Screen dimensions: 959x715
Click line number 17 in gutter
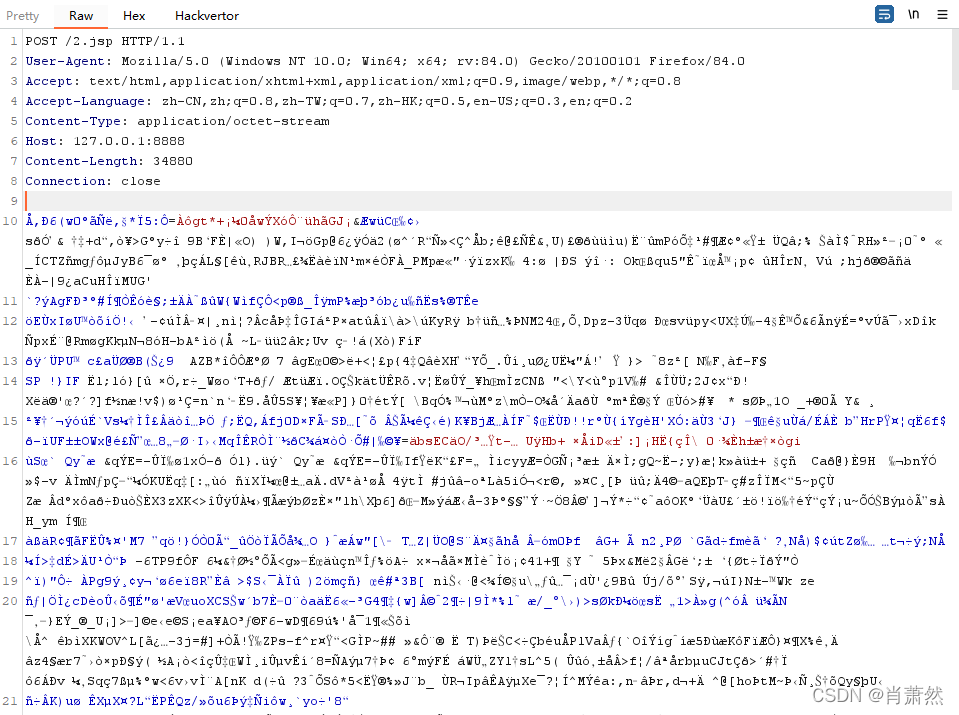pos(10,541)
